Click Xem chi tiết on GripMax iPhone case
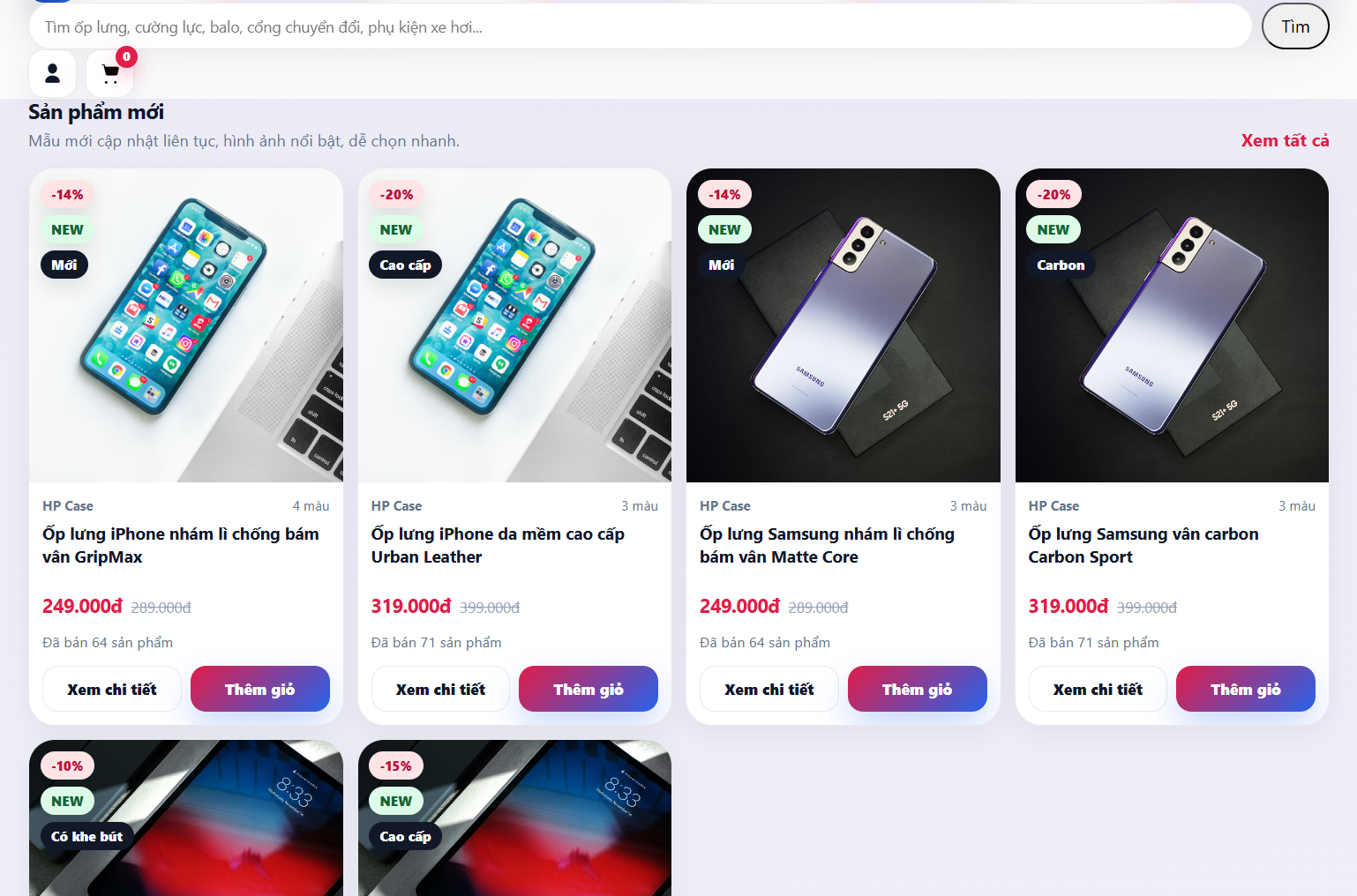This screenshot has width=1357, height=896. click(x=111, y=689)
